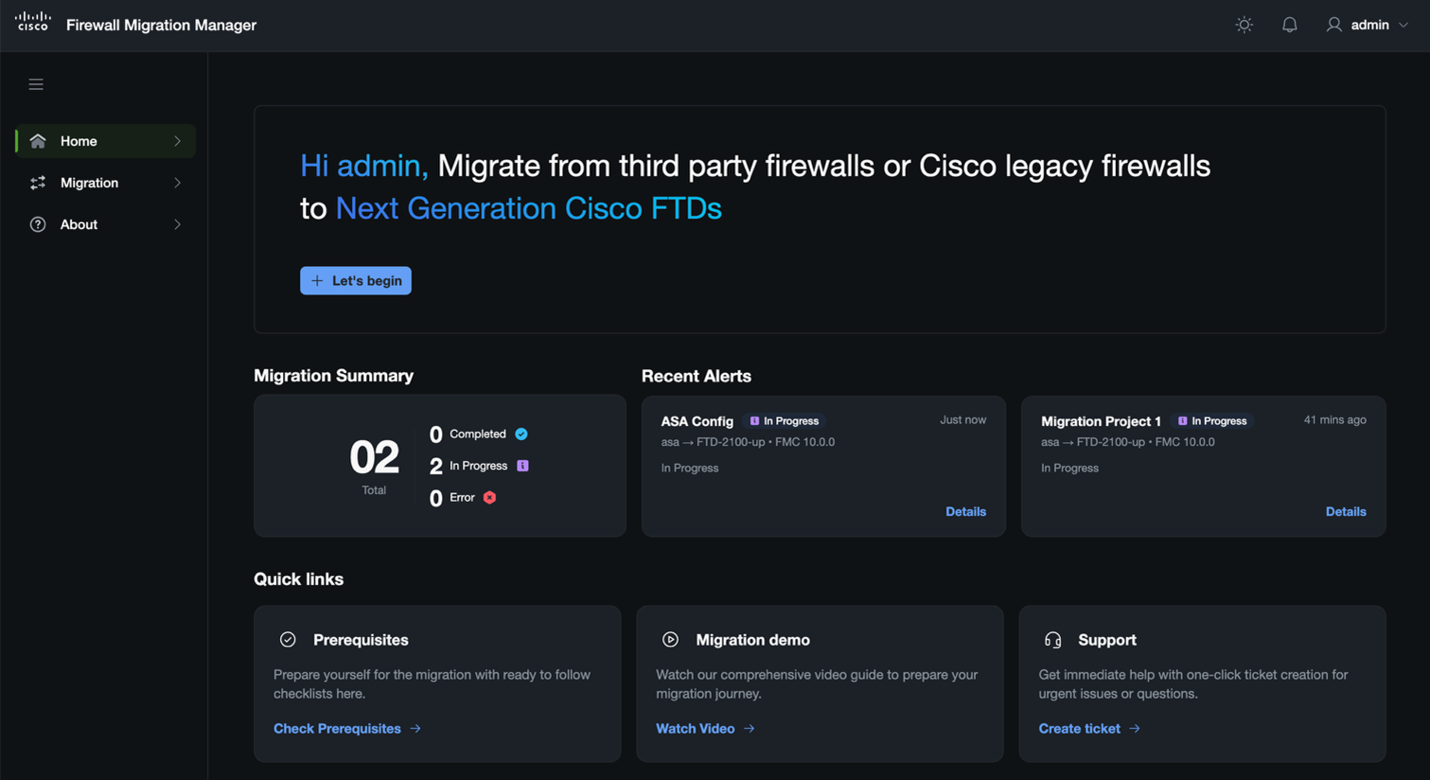Click the Firewall Migration Manager title

(161, 25)
